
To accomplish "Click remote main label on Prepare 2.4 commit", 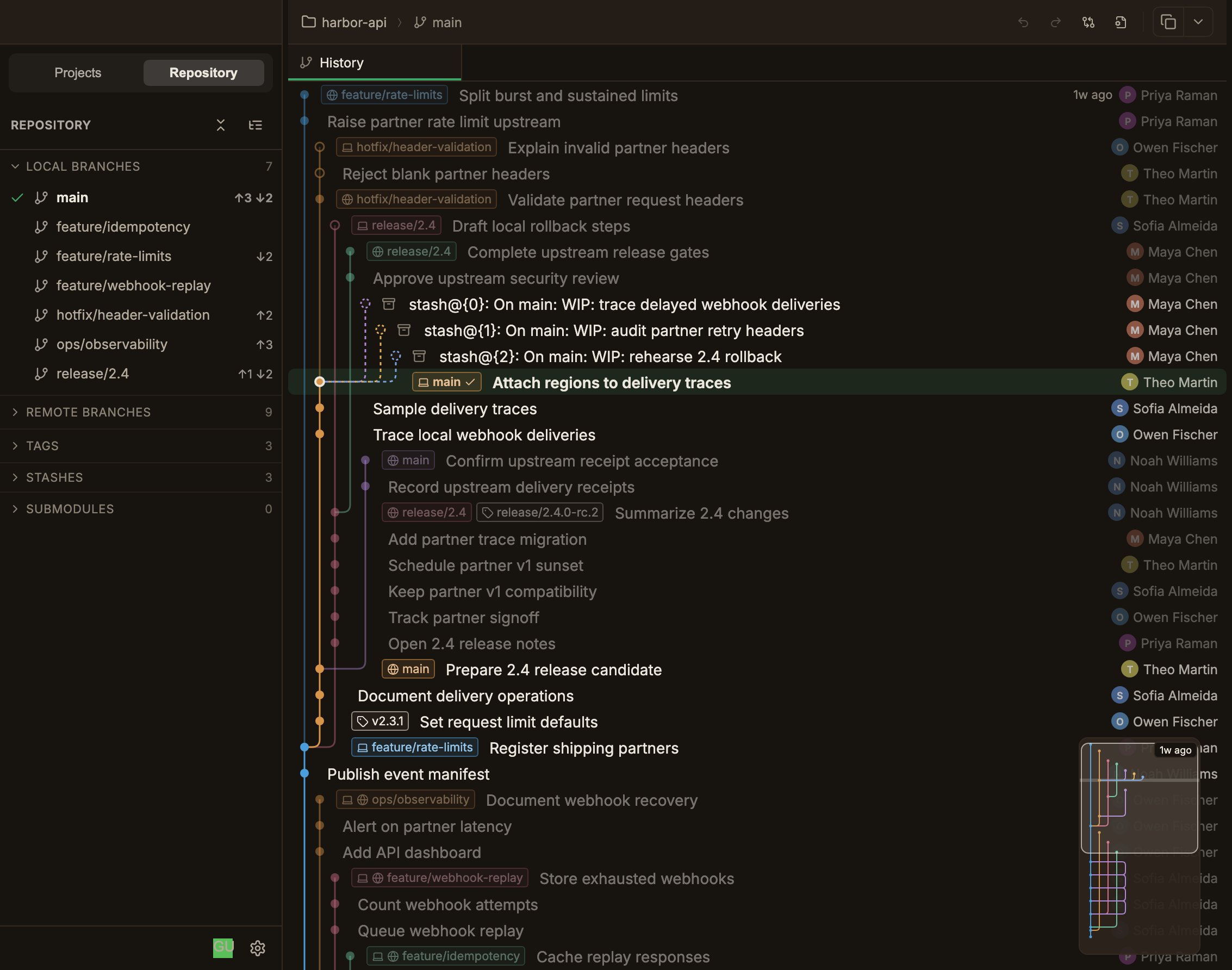I will click(x=408, y=669).
